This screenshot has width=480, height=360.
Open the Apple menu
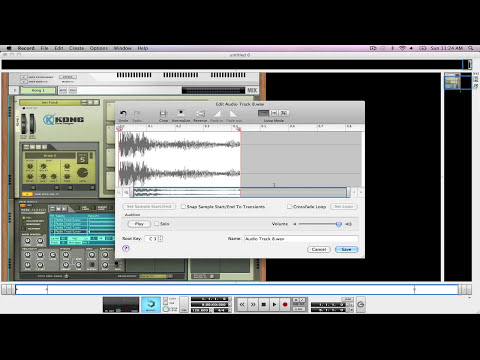[x=9, y=48]
